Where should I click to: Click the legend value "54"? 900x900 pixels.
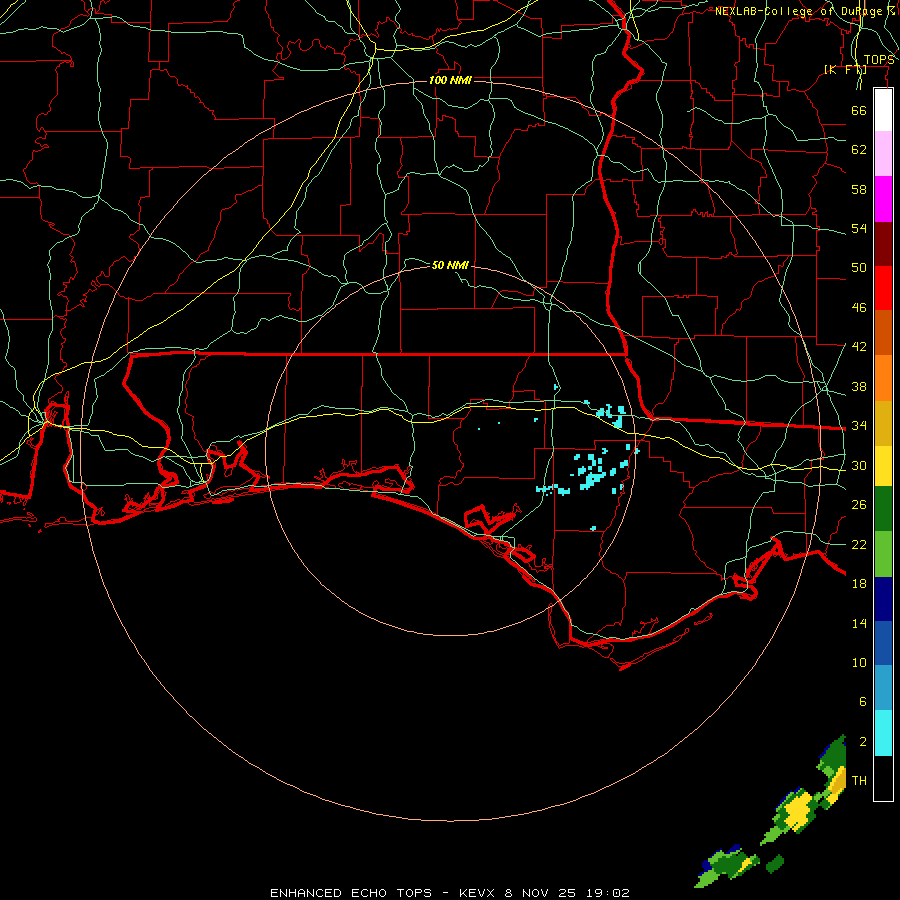[859, 228]
